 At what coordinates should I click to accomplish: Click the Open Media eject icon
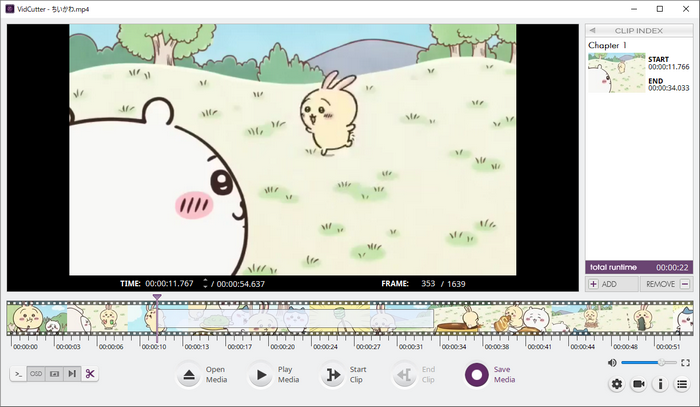click(x=190, y=375)
